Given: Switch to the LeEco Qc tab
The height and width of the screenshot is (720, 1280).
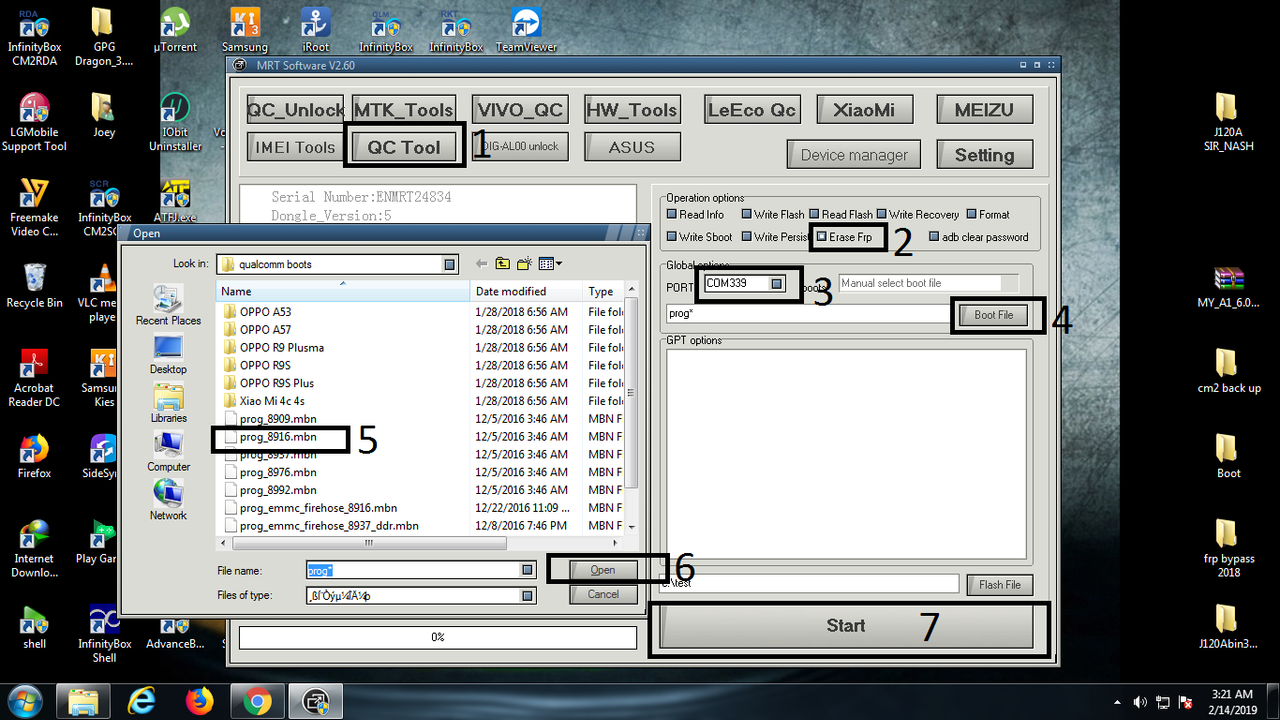Looking at the screenshot, I should pyautogui.click(x=751, y=109).
